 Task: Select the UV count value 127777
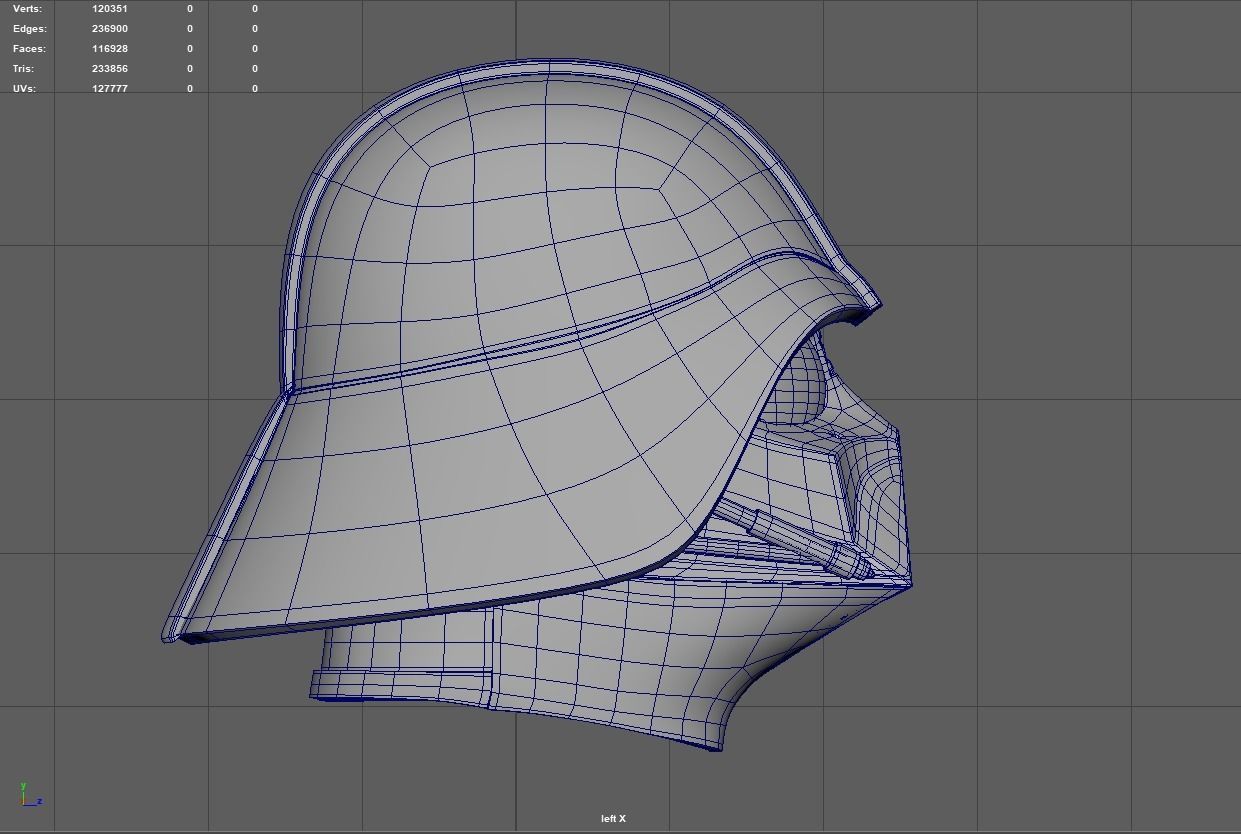110,88
